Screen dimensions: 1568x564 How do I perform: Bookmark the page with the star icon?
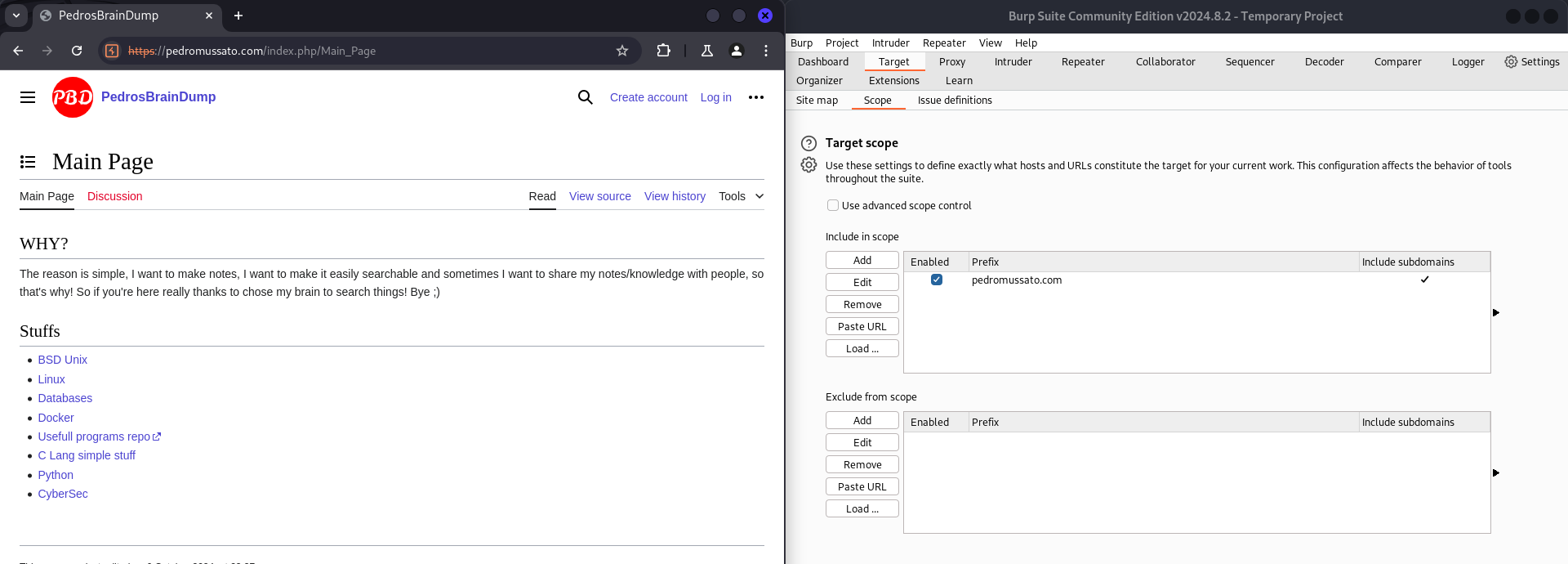pyautogui.click(x=622, y=51)
